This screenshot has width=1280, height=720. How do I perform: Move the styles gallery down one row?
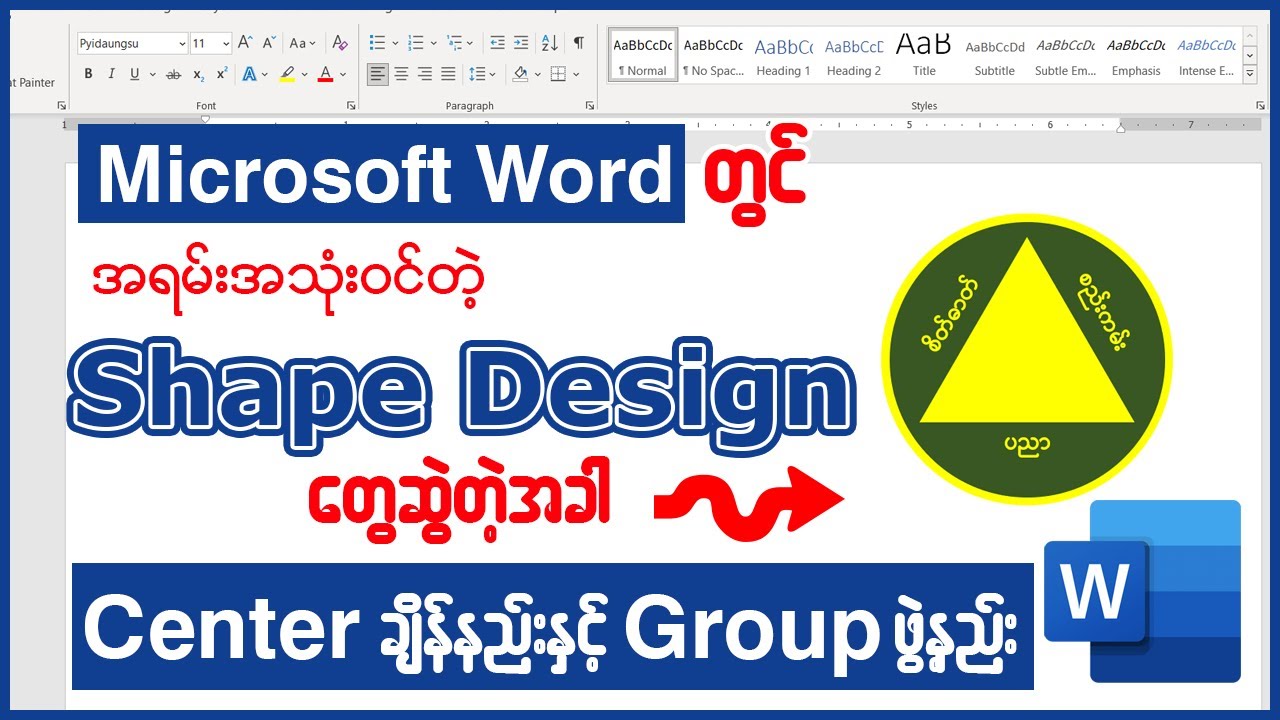(x=1250, y=55)
